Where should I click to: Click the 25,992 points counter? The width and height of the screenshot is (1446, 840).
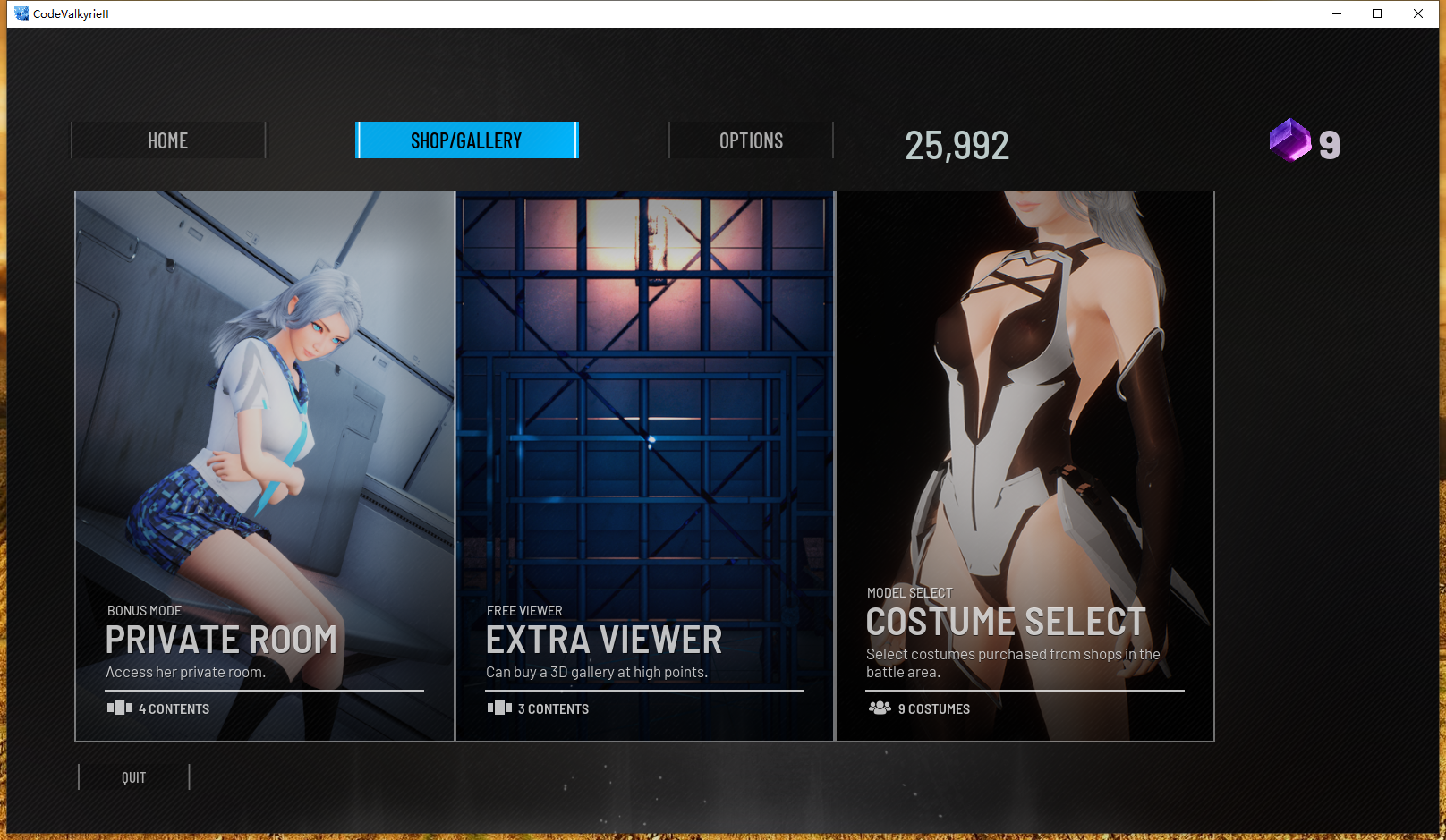click(x=957, y=145)
